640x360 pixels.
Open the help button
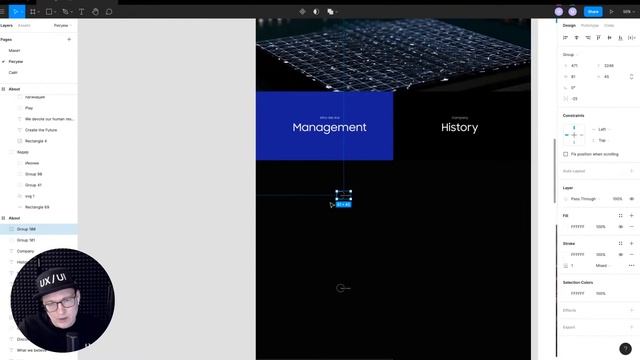(x=625, y=349)
